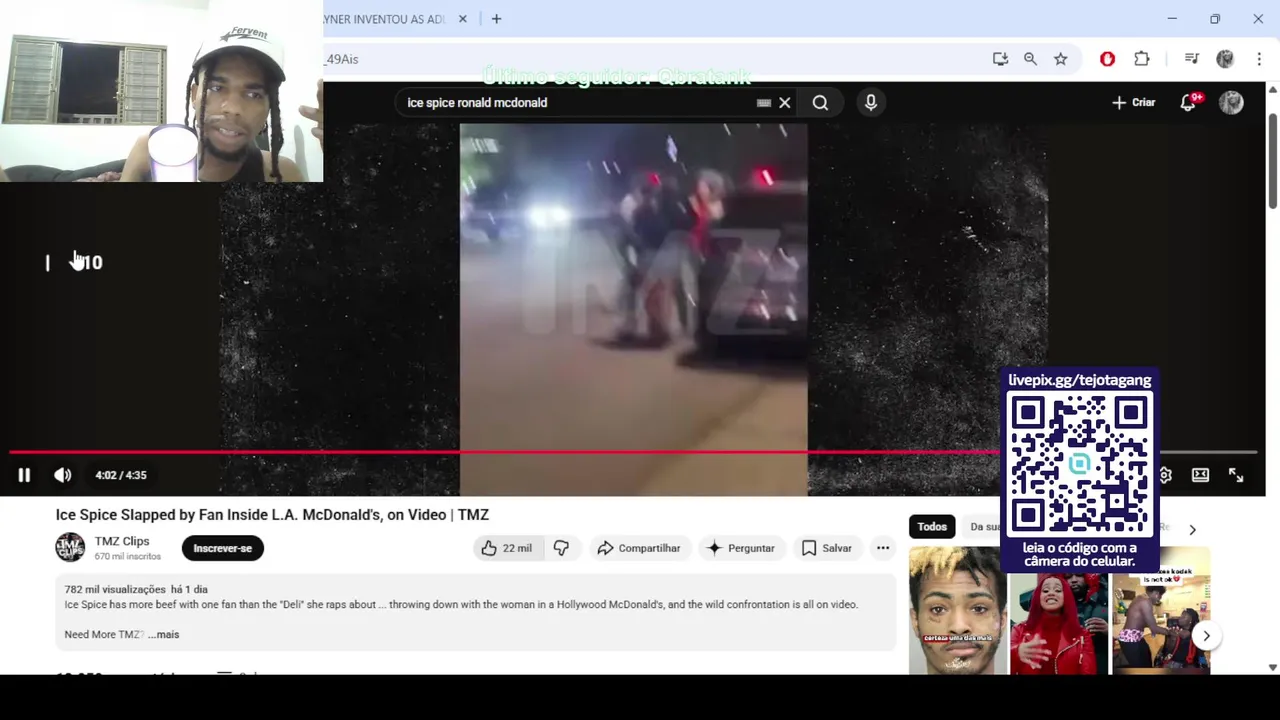The height and width of the screenshot is (720, 1280).
Task: Open the media control playlist icon
Action: tap(1191, 59)
